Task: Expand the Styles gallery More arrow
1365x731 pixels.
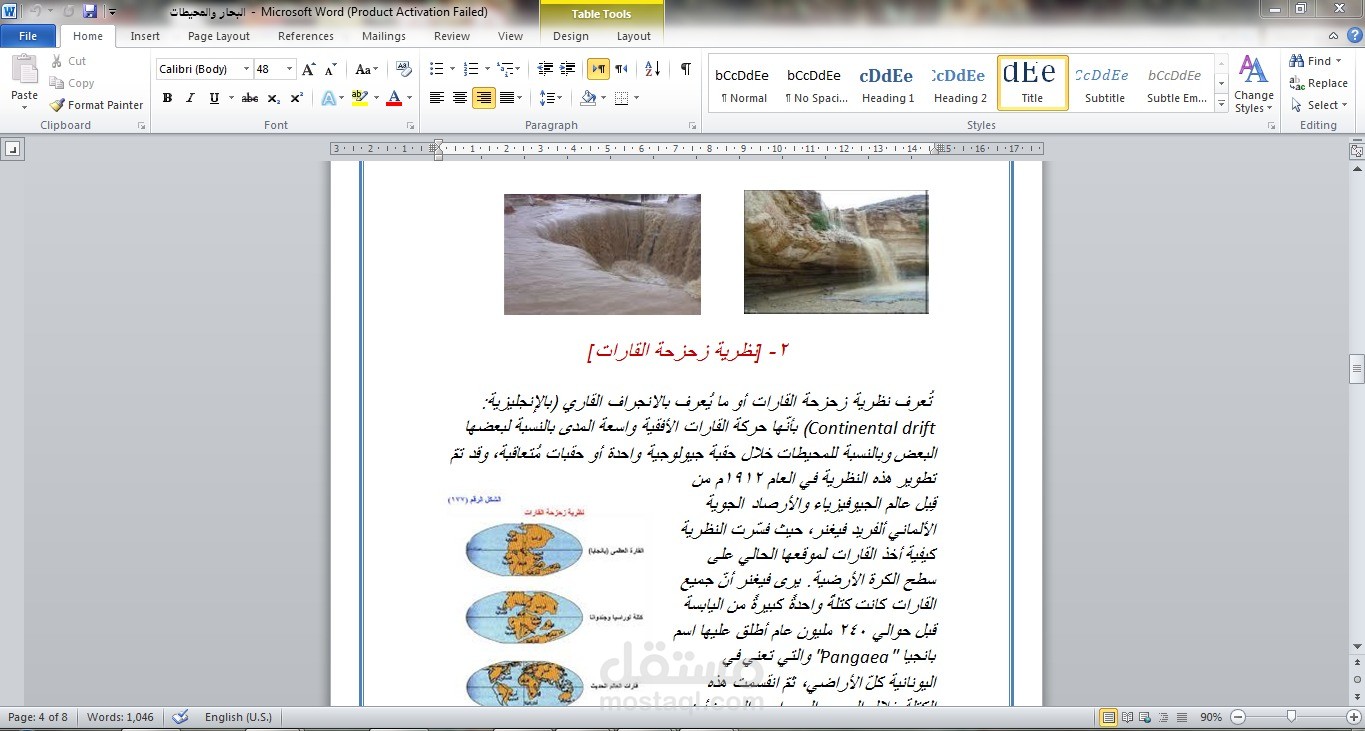Action: [x=1222, y=103]
